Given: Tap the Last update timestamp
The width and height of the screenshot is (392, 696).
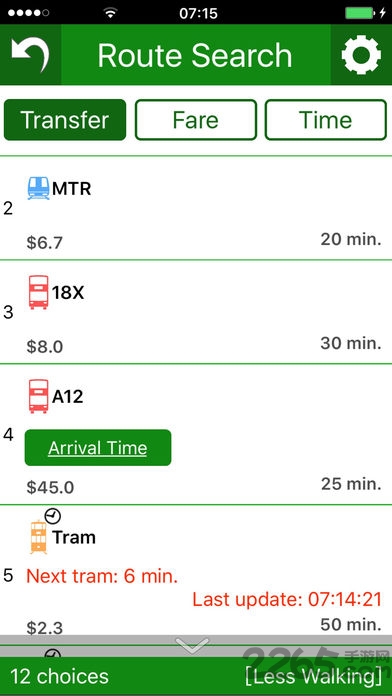Looking at the screenshot, I should coord(287,599).
